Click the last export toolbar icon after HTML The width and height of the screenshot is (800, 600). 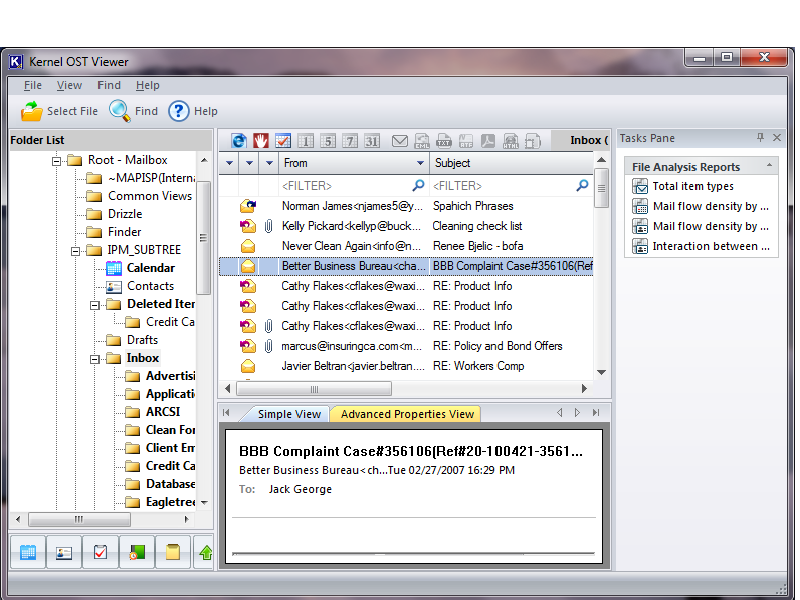point(533,140)
